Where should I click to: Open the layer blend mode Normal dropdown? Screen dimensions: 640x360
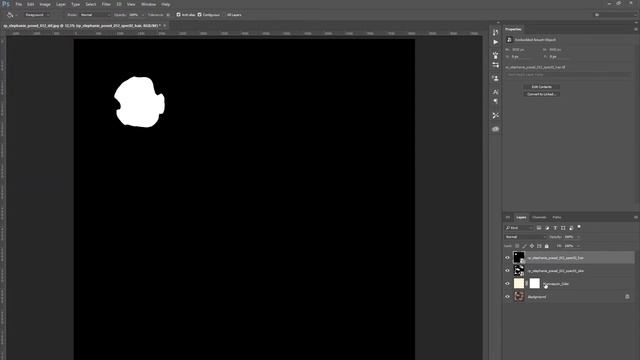[x=525, y=237]
